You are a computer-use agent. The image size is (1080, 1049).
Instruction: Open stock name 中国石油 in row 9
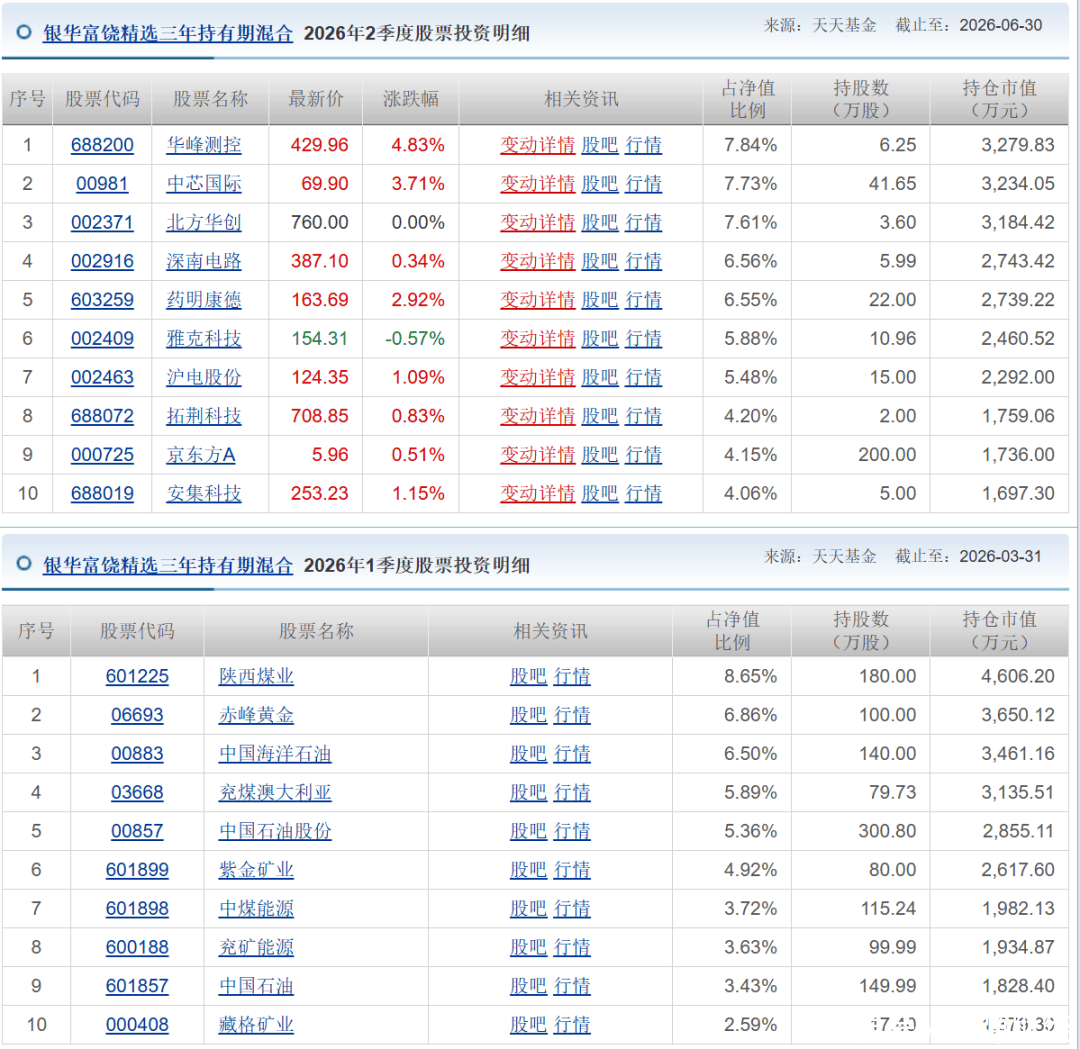coord(256,986)
